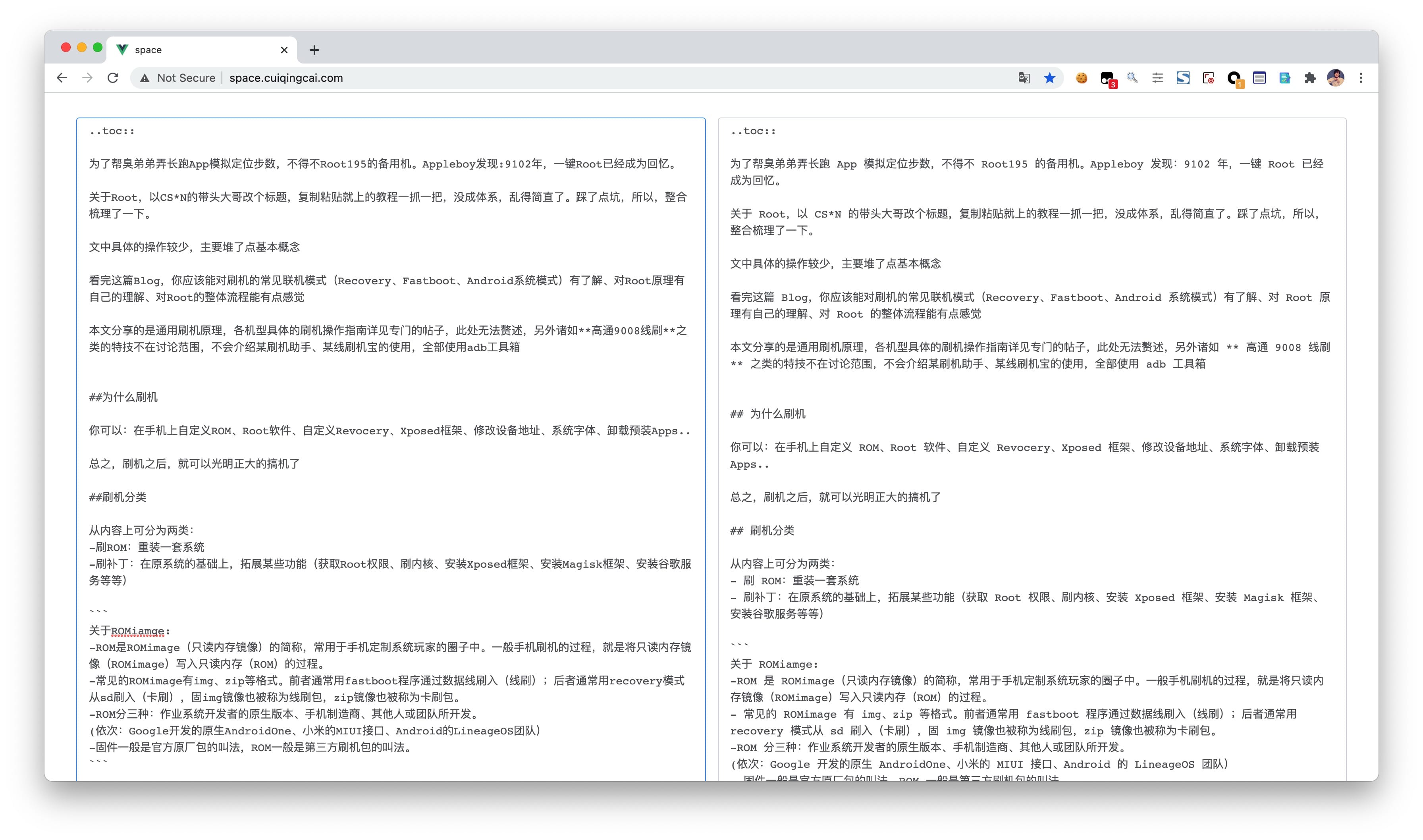Toggle the blue bookmark star
The height and width of the screenshot is (840, 1423).
pyautogui.click(x=1049, y=78)
